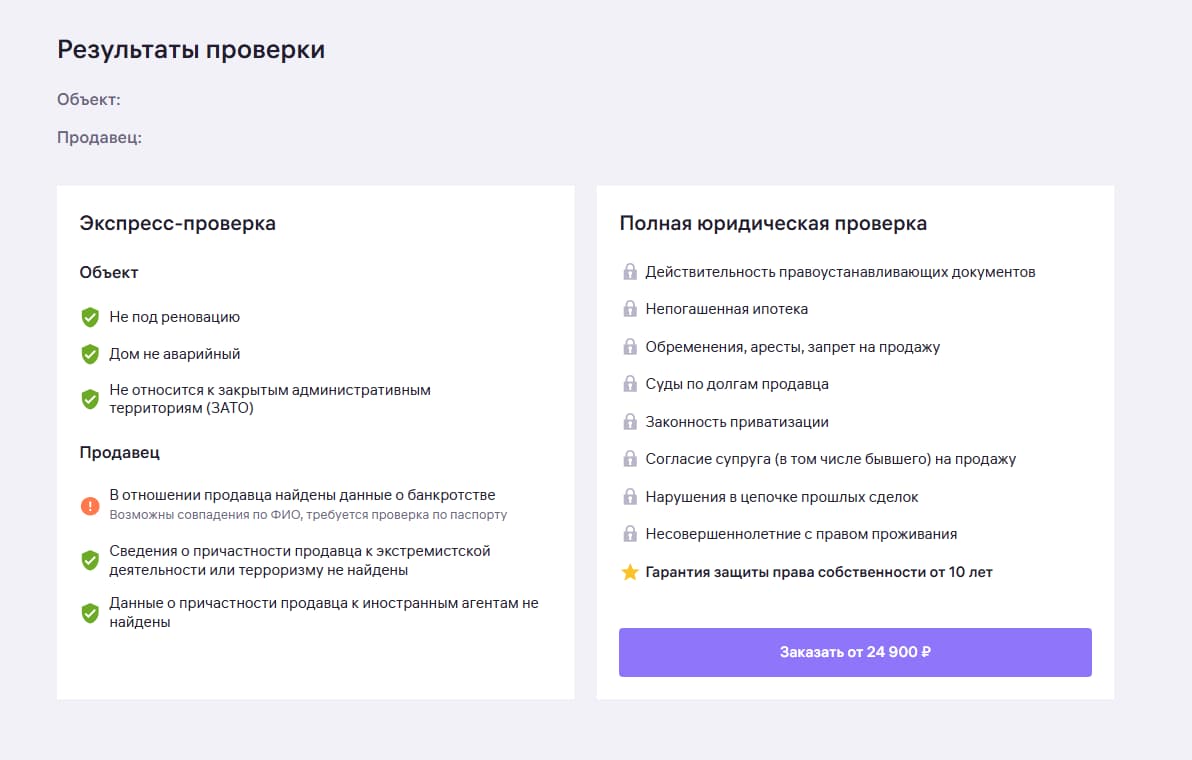Click shield icon beside extremism check result
Viewport: 1192px width, 760px height.
[90, 560]
